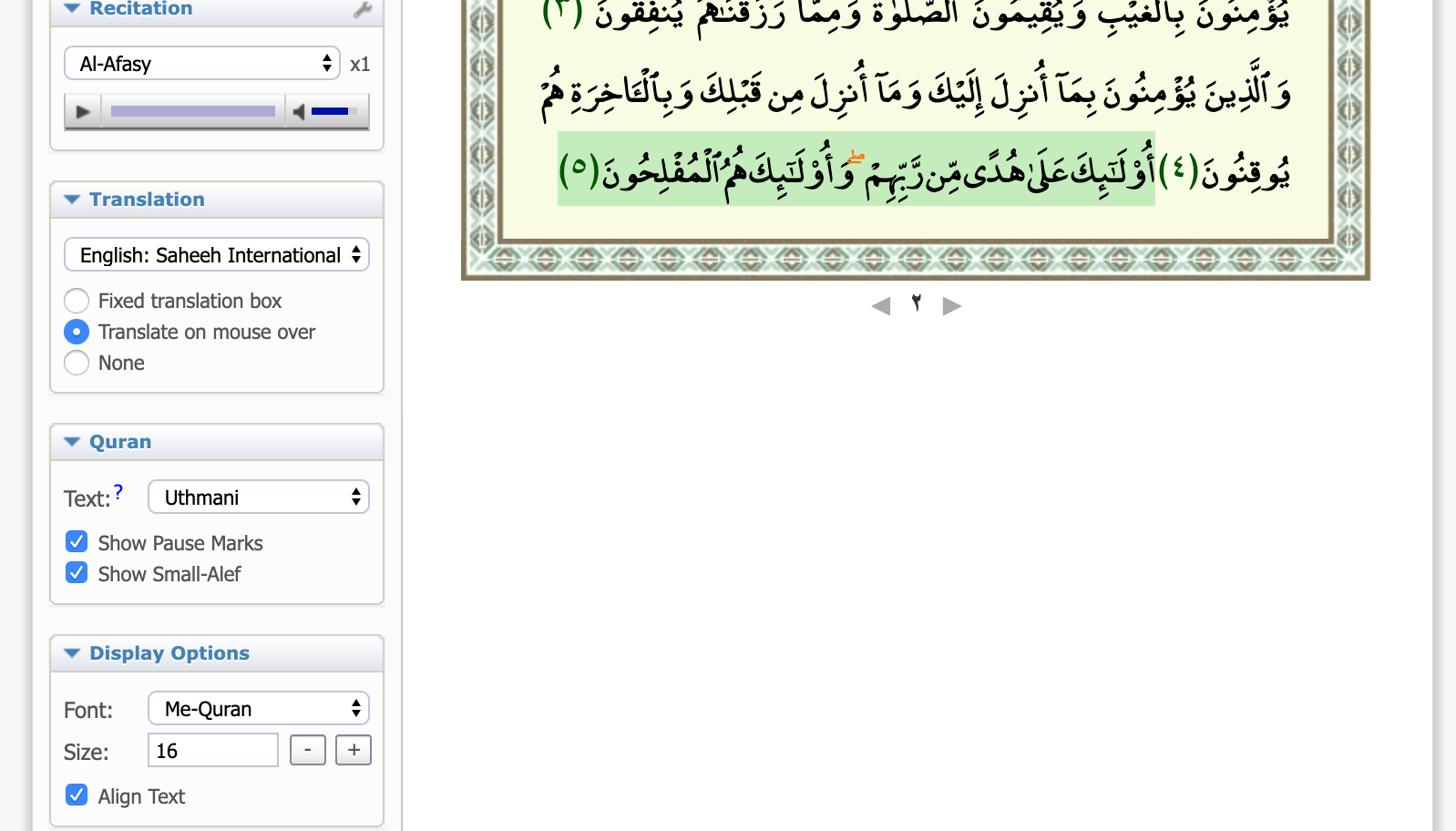Increase font size with plus button
Image resolution: width=1456 pixels, height=831 pixels.
(x=354, y=751)
